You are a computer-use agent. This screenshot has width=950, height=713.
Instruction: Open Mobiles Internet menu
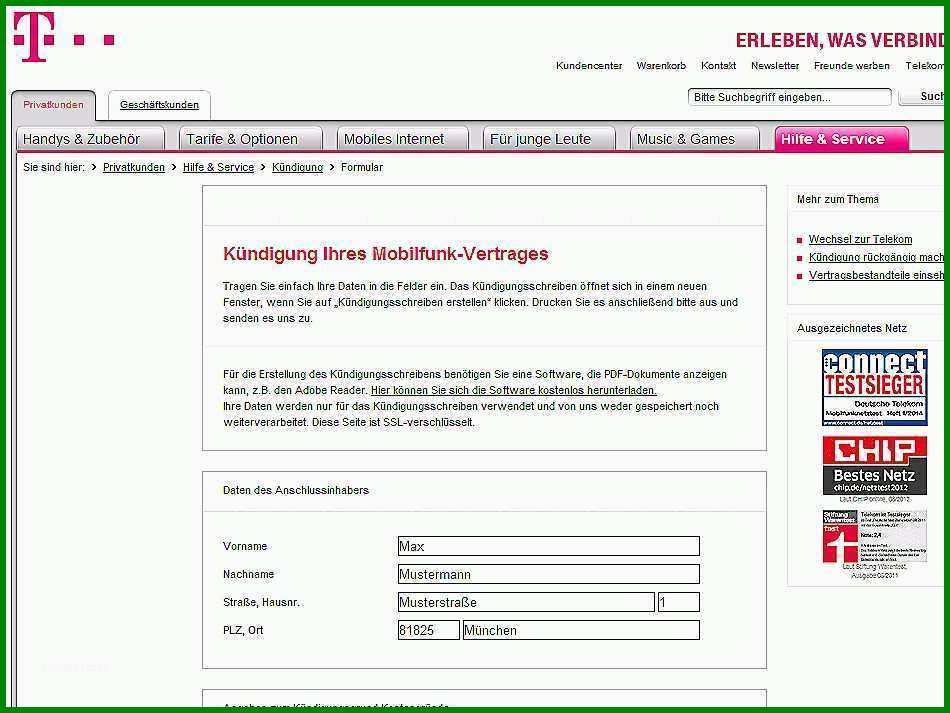[x=403, y=139]
